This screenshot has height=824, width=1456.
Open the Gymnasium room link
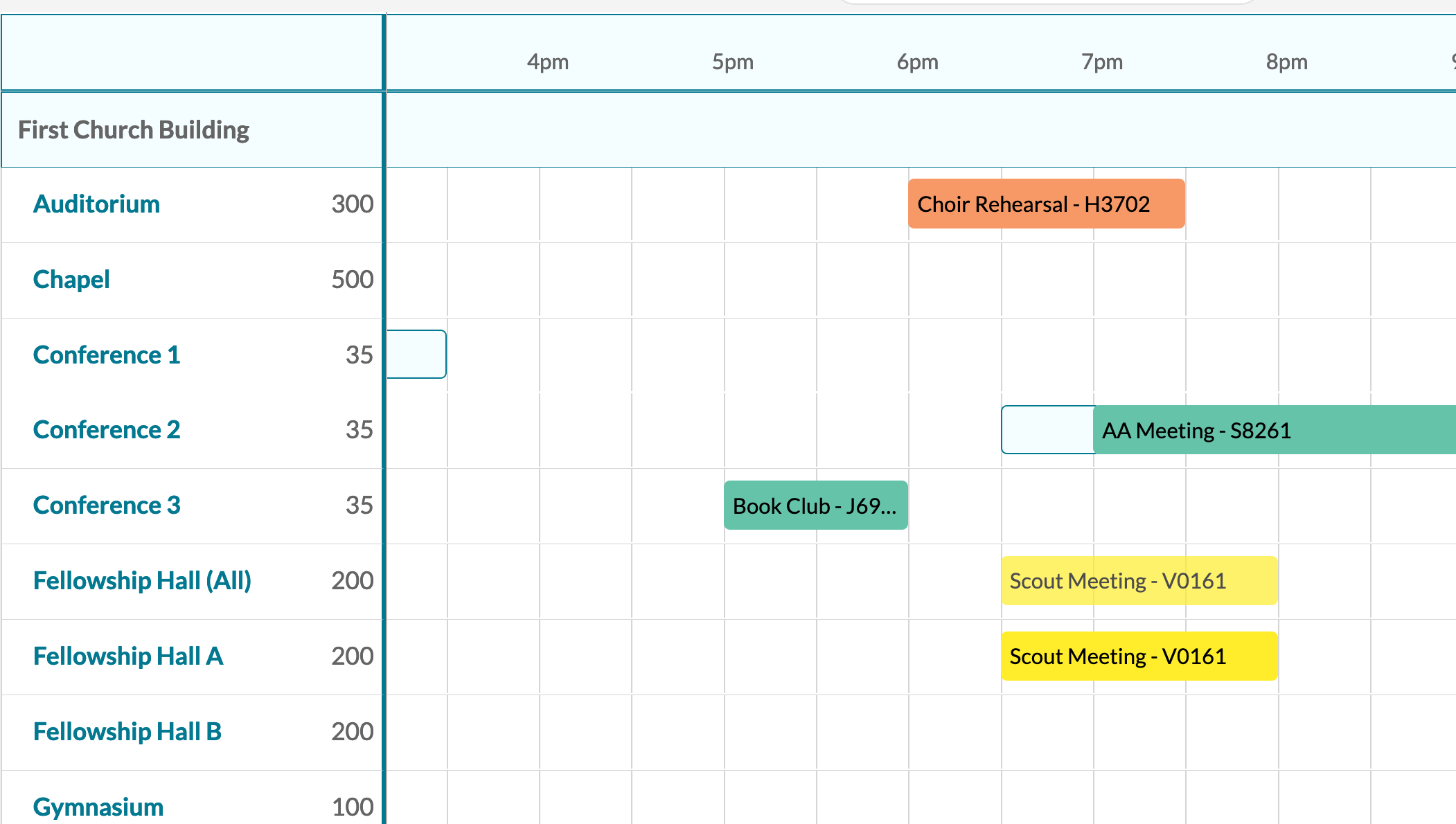coord(98,807)
